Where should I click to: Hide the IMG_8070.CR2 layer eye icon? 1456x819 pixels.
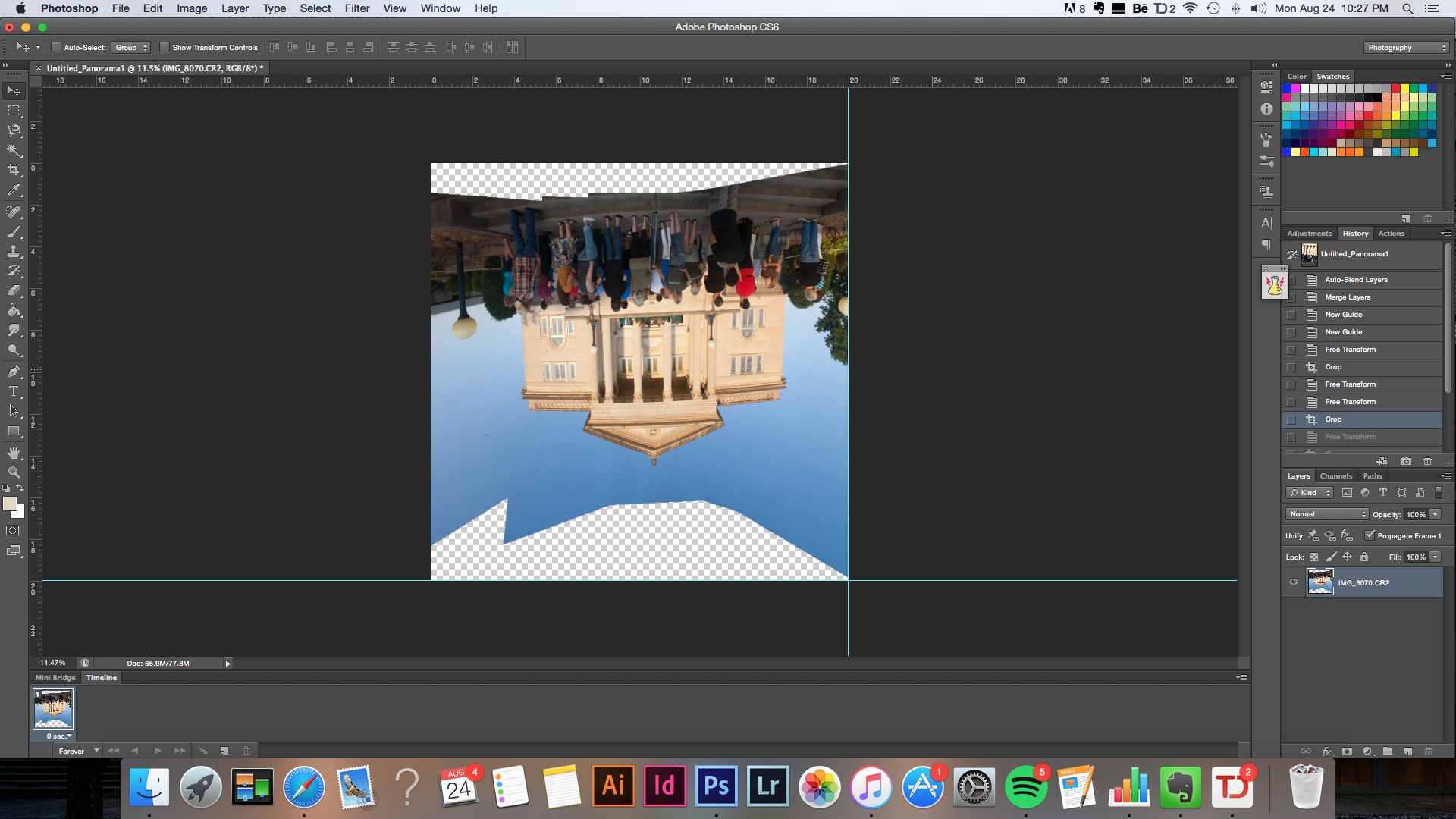click(x=1294, y=582)
